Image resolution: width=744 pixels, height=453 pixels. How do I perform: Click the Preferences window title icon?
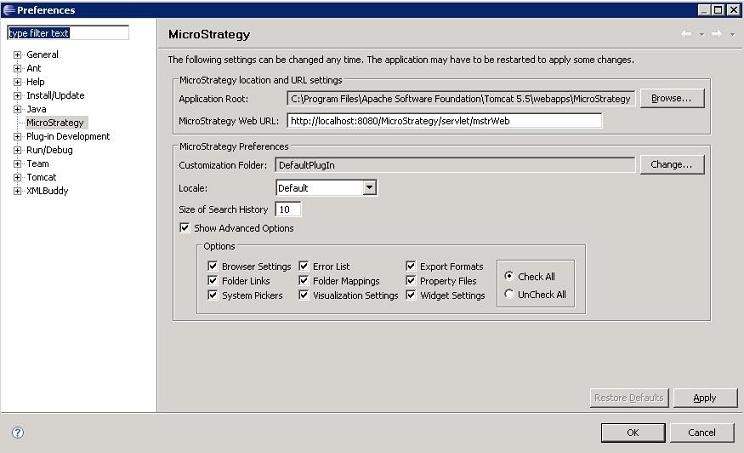tap(9, 9)
